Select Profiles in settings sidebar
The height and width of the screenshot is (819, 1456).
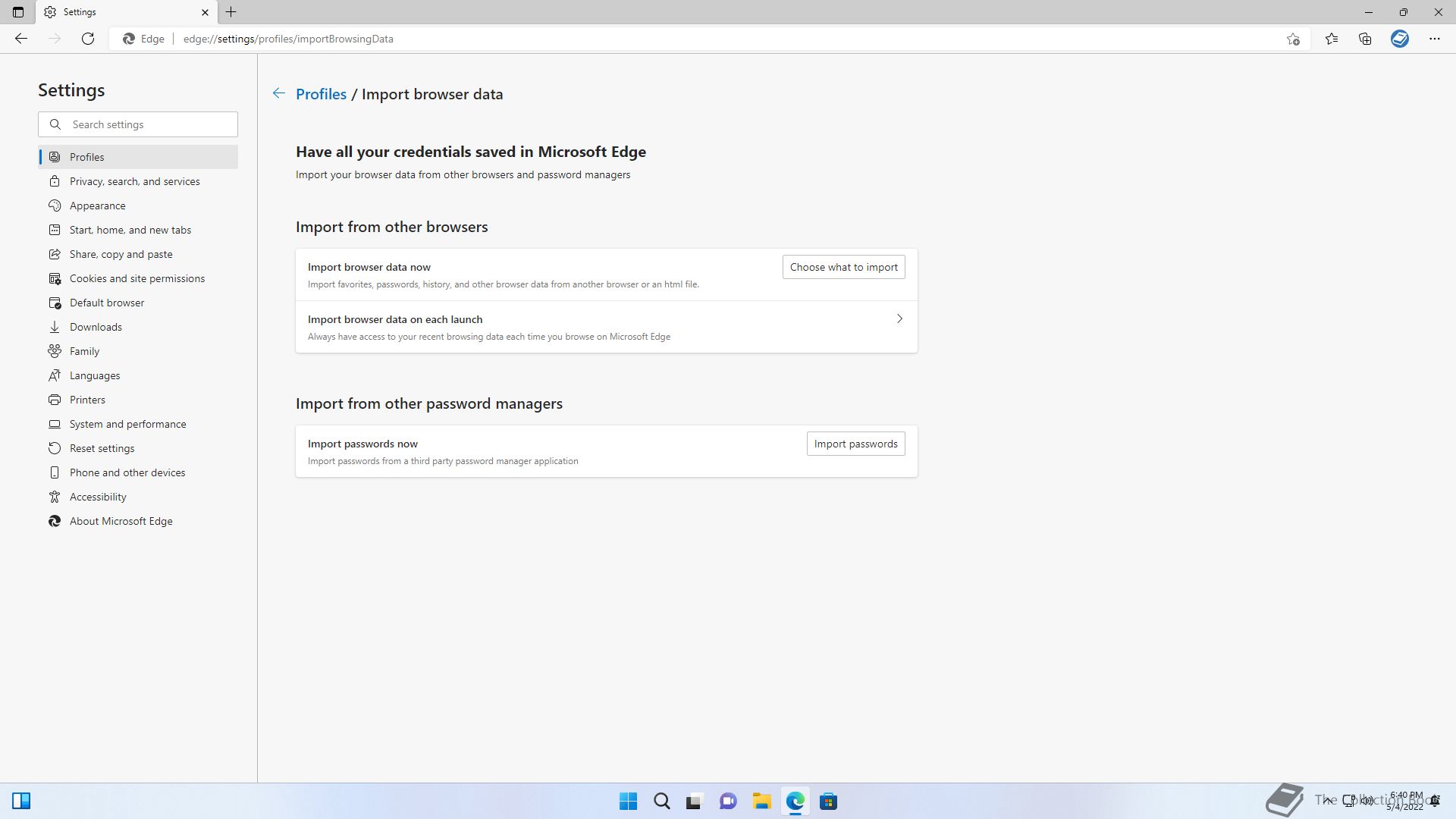coord(138,157)
